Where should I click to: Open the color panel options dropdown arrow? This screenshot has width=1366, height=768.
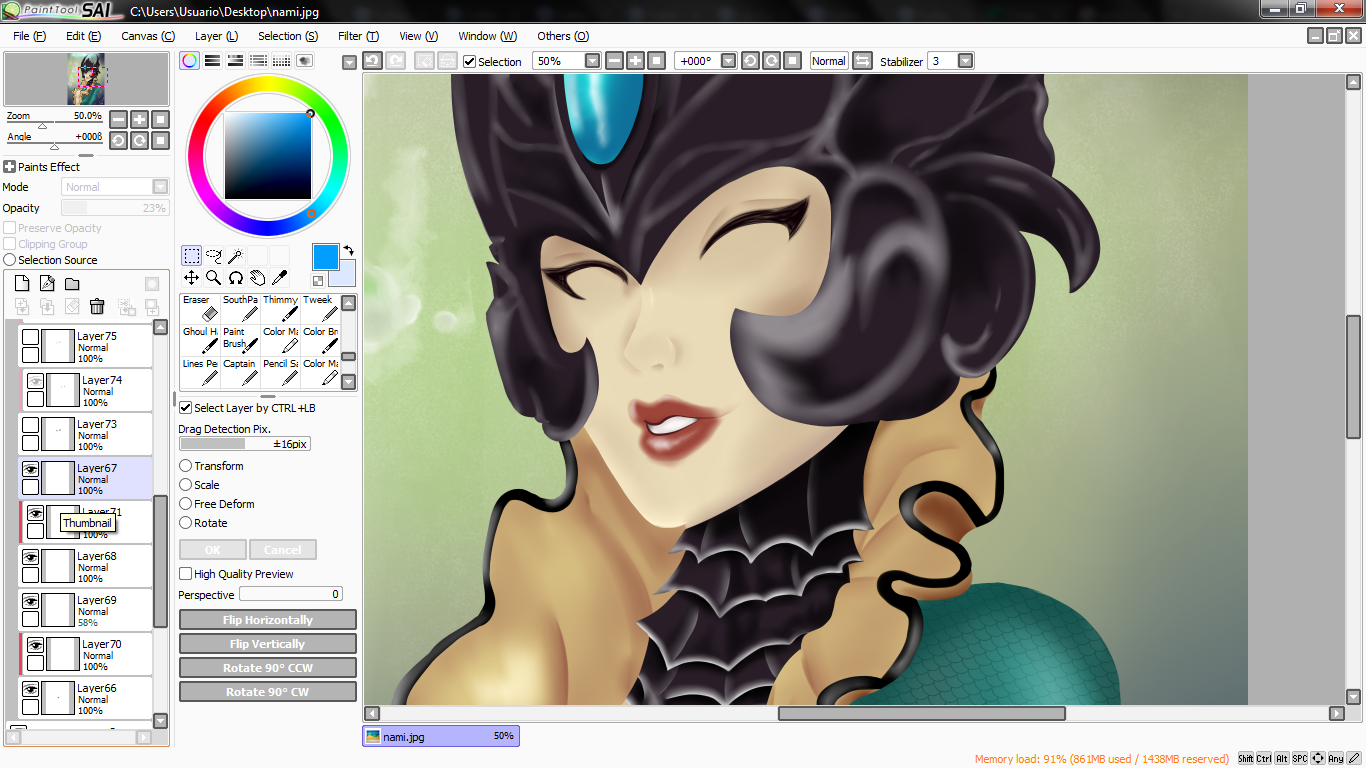[349, 62]
